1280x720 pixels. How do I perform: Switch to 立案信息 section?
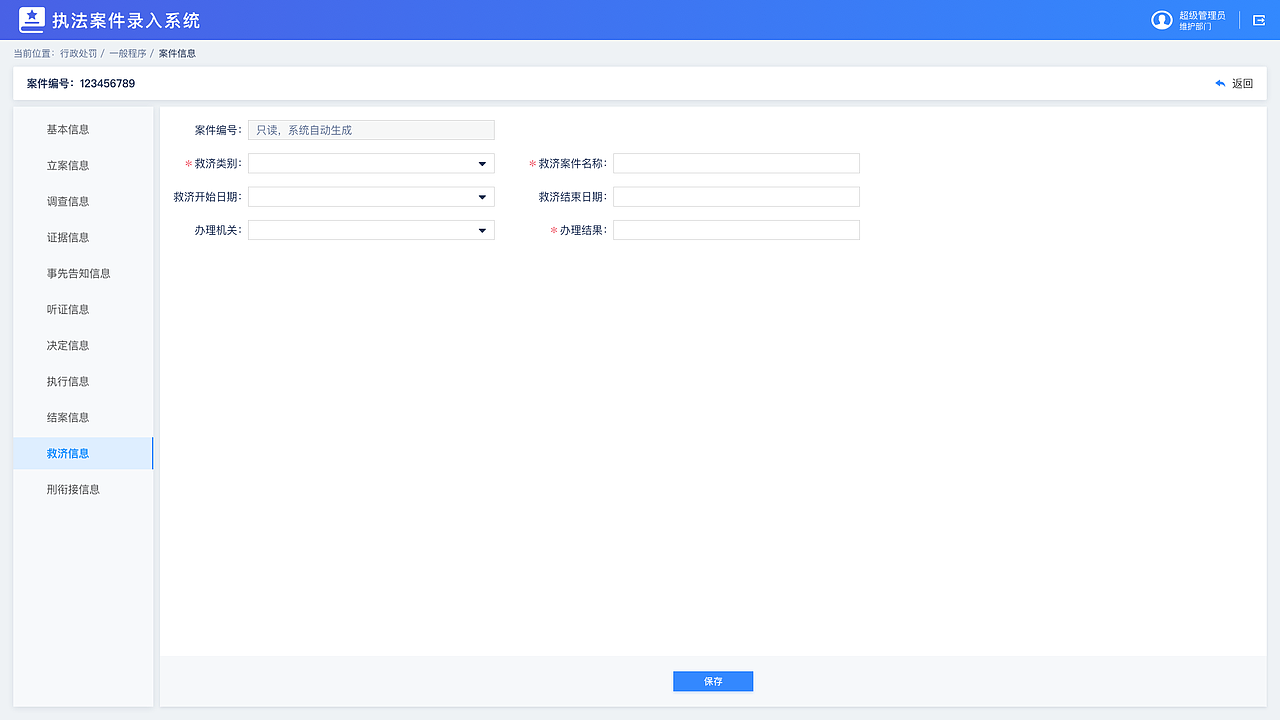(x=83, y=165)
